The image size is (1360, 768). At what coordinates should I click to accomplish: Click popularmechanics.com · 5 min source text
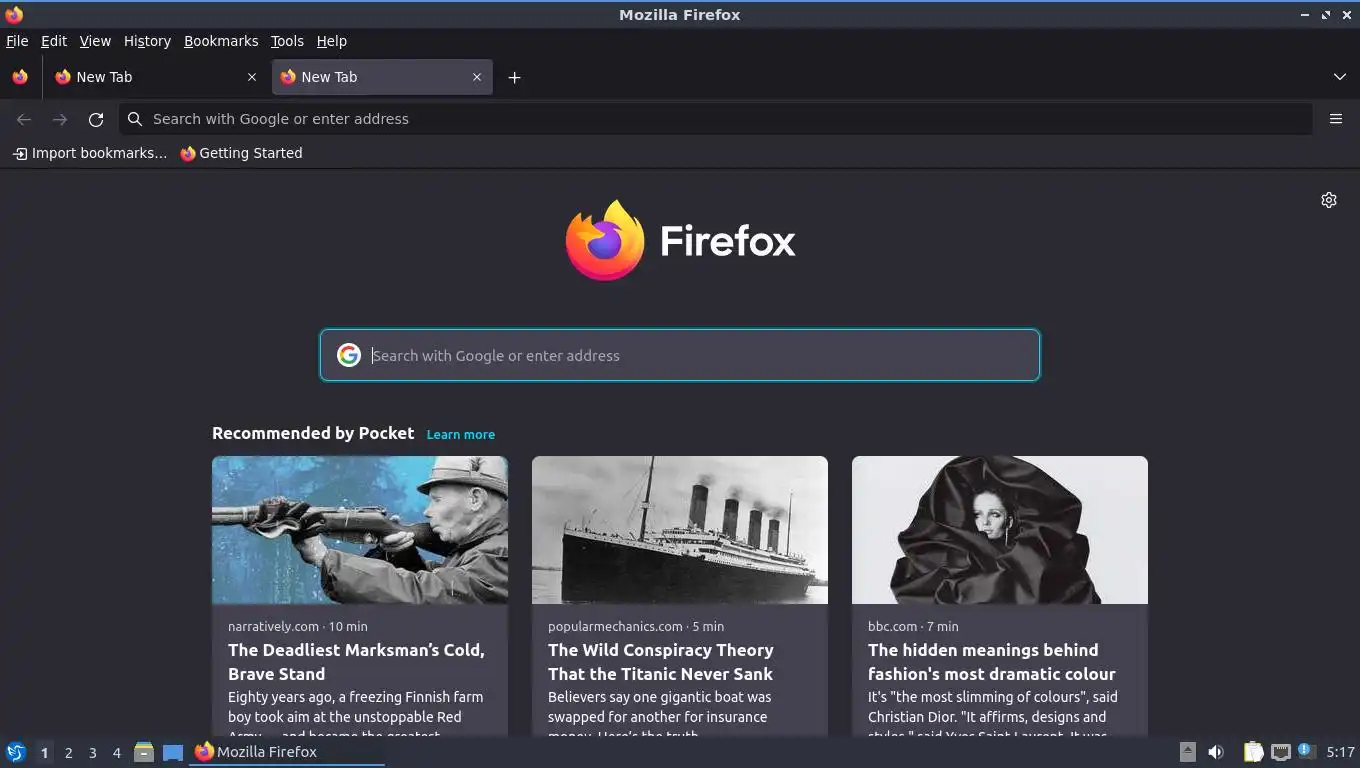[x=636, y=626]
